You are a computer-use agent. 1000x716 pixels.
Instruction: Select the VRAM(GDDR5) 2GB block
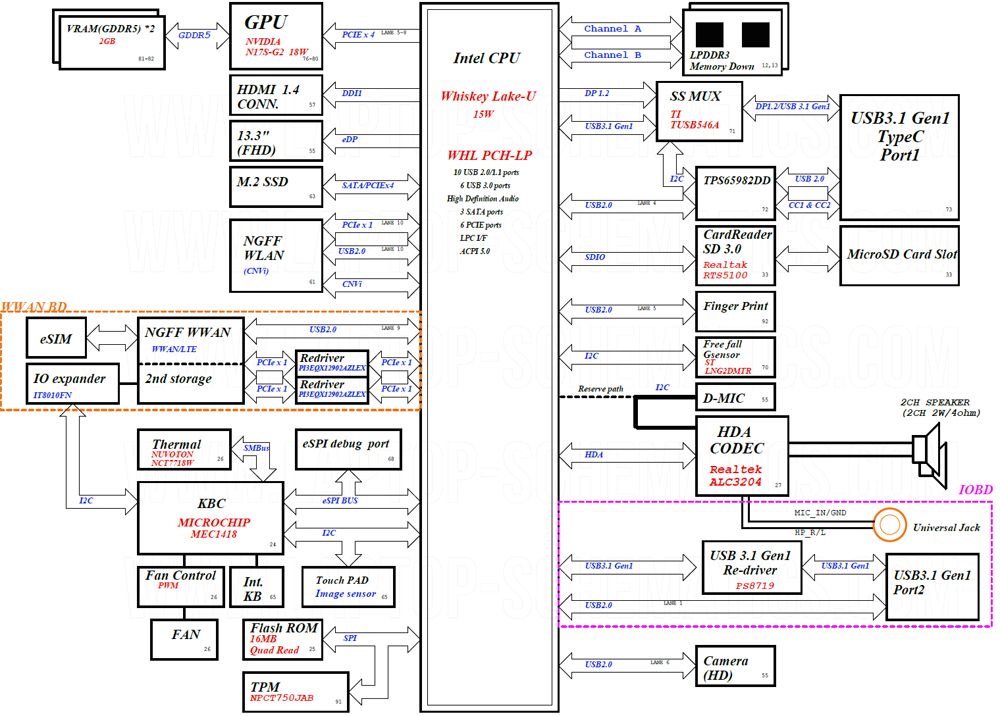pos(112,42)
